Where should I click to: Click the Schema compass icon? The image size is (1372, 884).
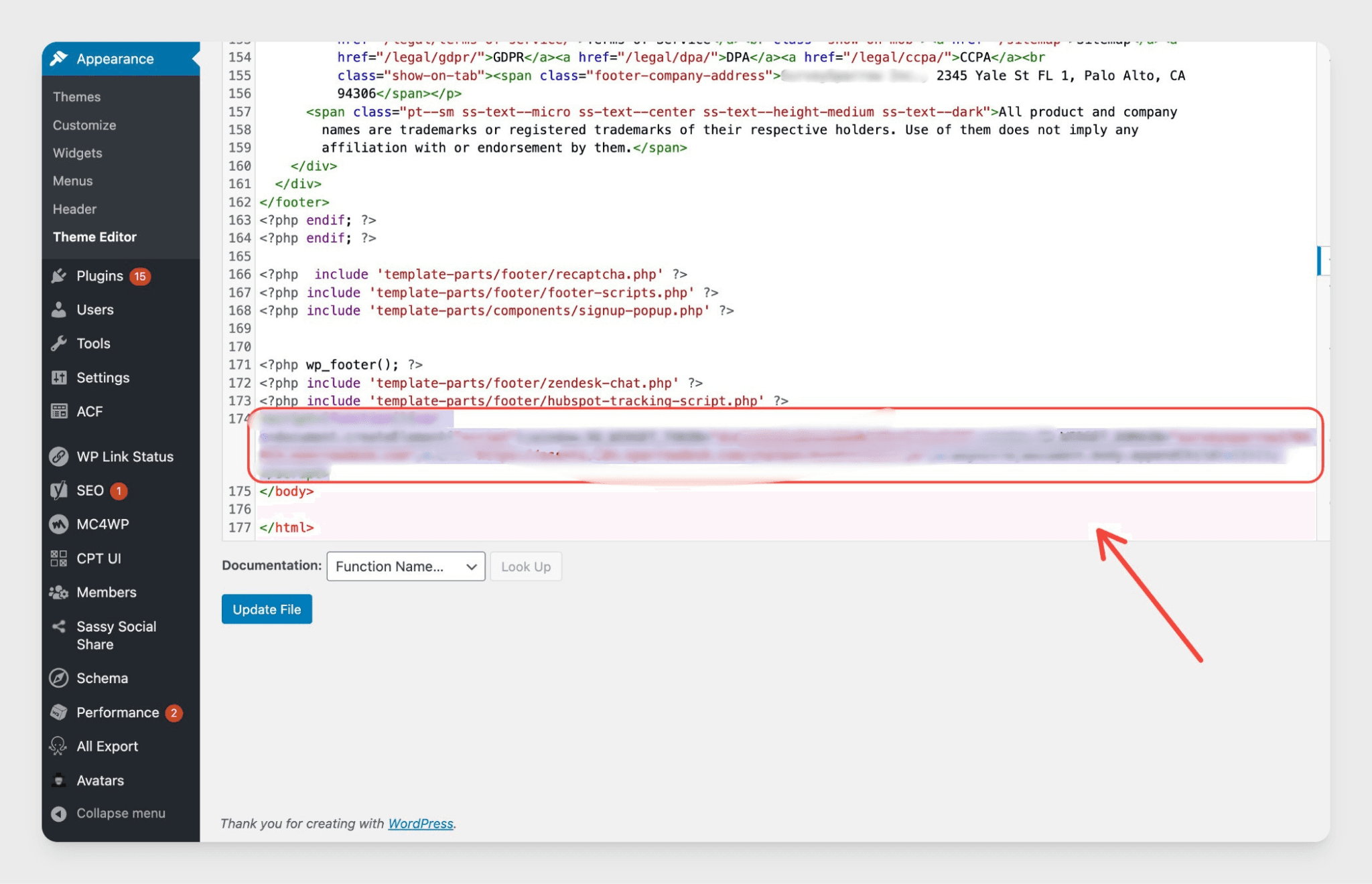click(x=59, y=678)
